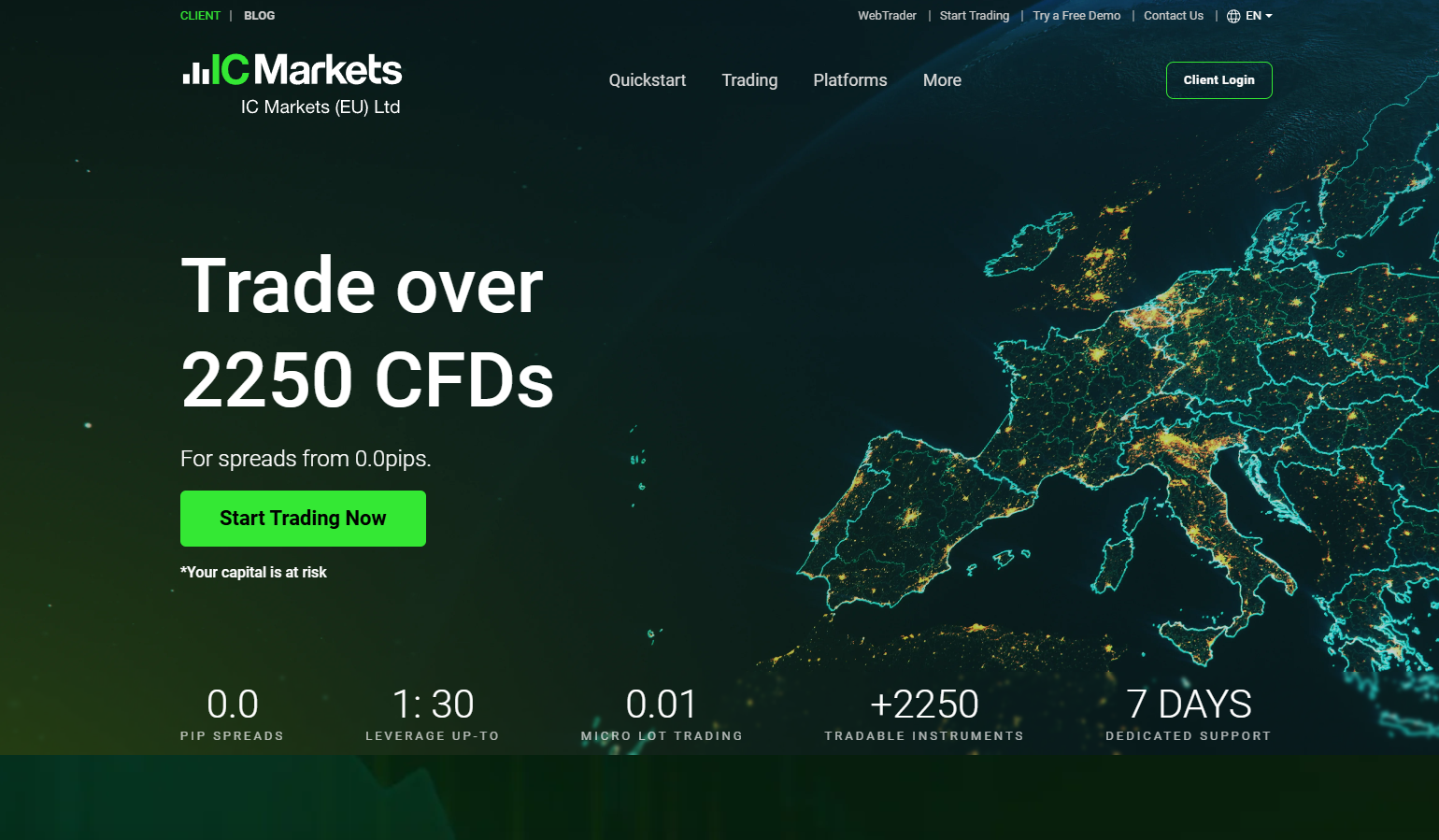Click Try a Free Demo link

point(1076,16)
